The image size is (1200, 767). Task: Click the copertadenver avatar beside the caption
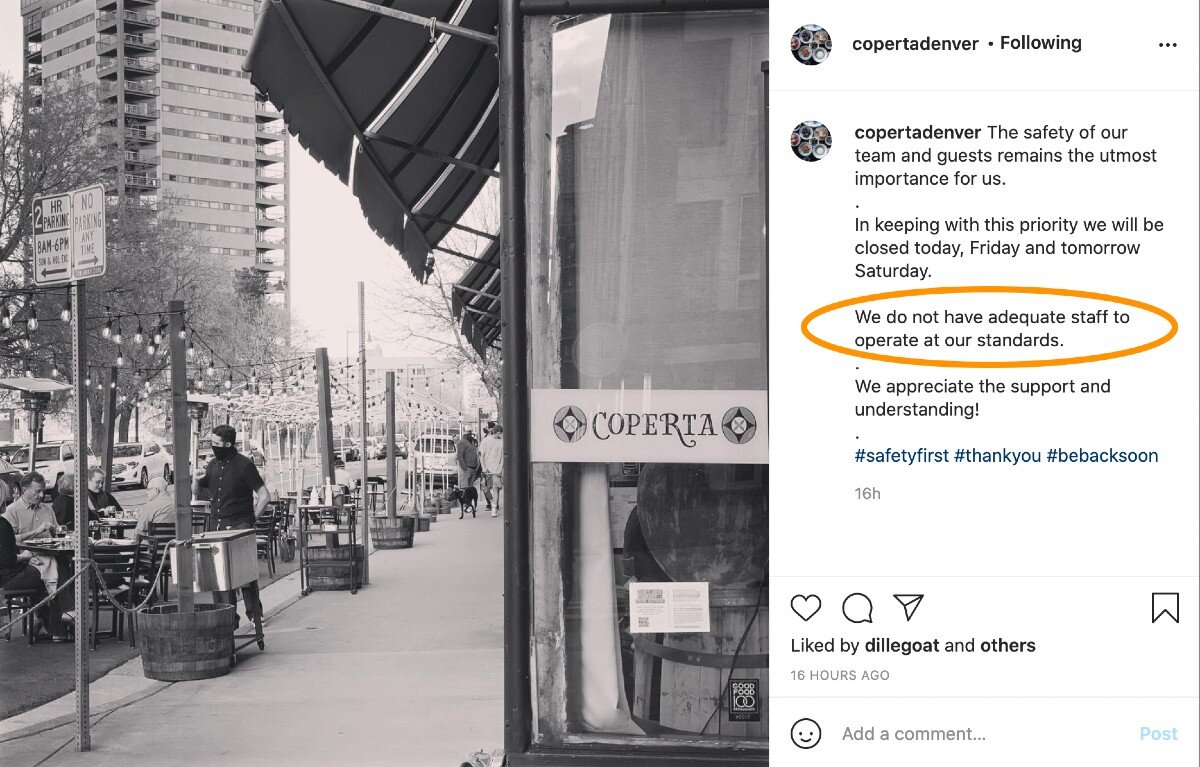click(811, 141)
